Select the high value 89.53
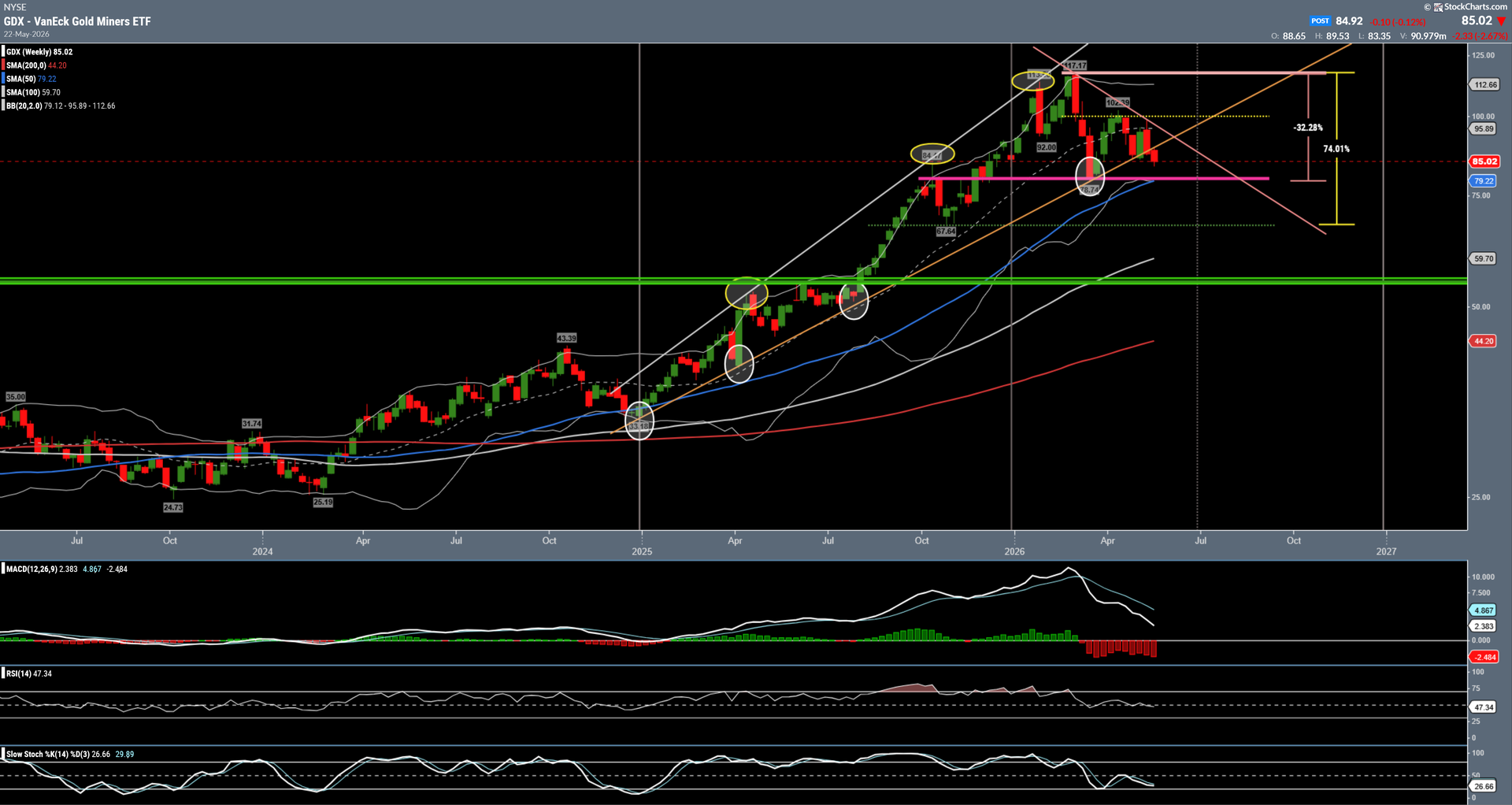Screen dimensions: 1512x805 (1338, 36)
